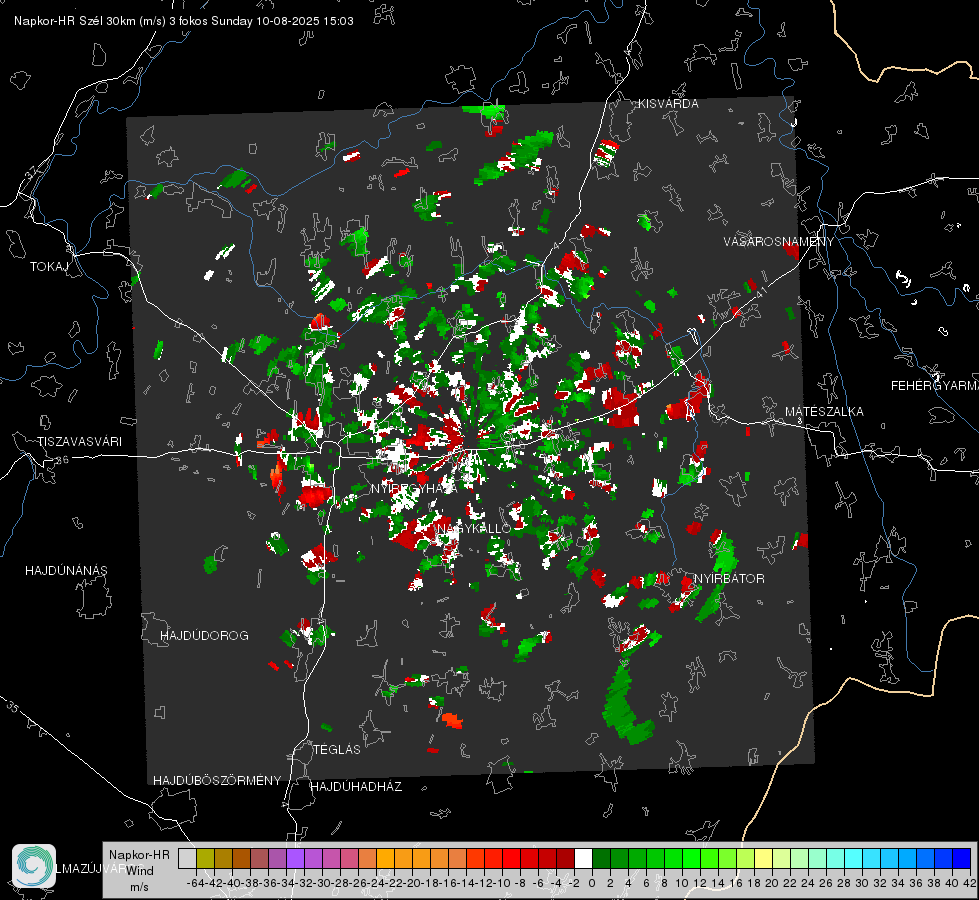Click the NAGYKÁLLÓ town label
Screen dimensions: 979x900
click(x=474, y=529)
